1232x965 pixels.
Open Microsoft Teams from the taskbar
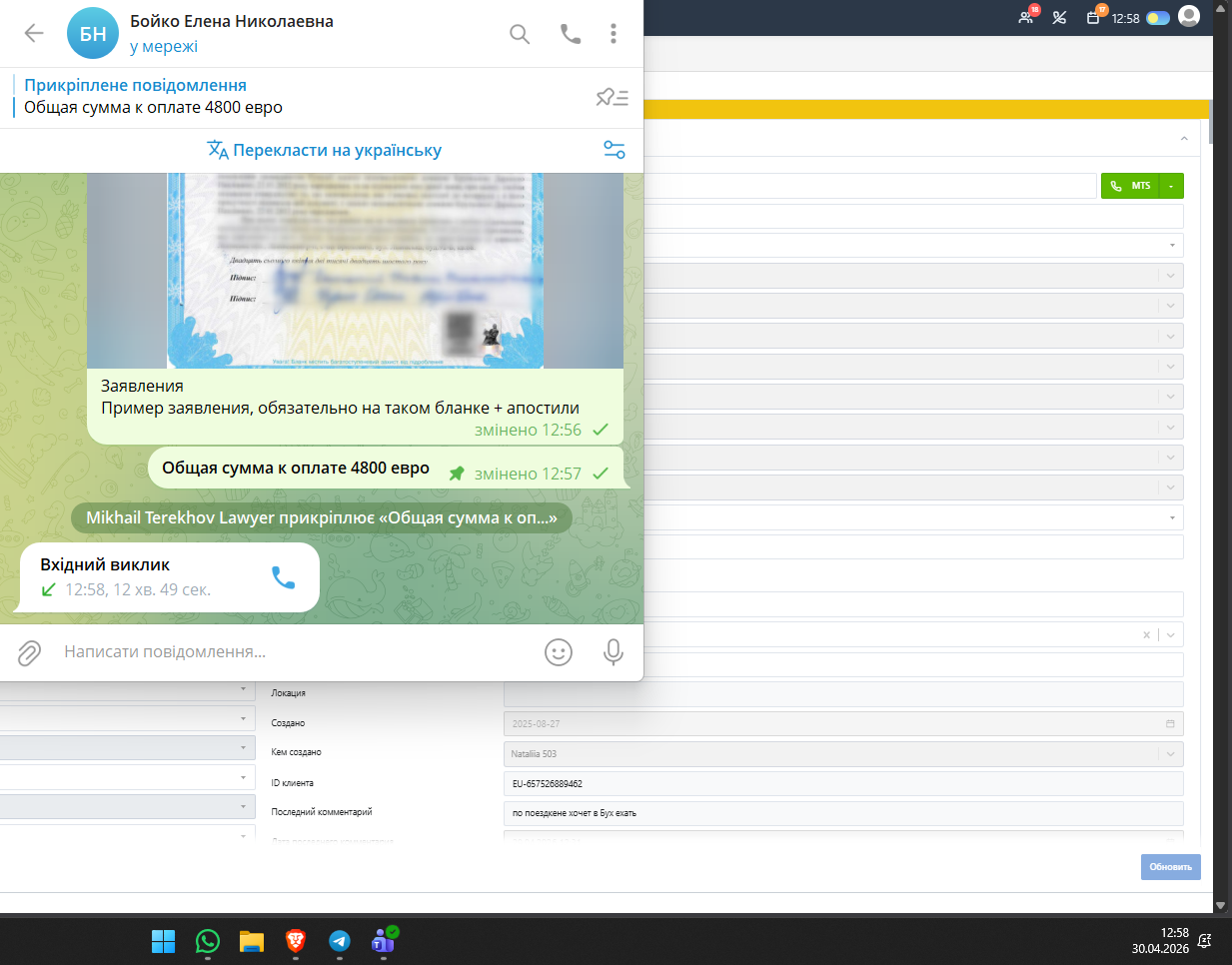click(x=384, y=940)
